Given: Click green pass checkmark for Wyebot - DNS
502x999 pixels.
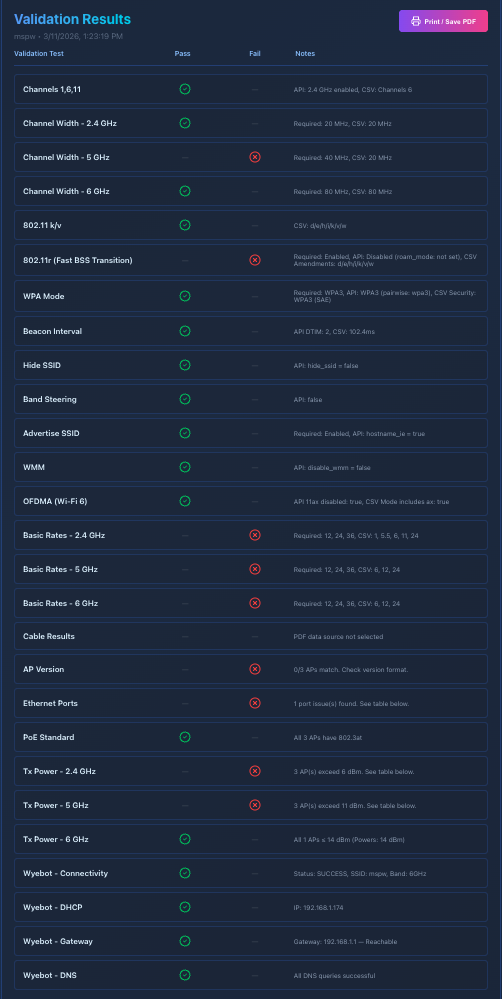Looking at the screenshot, I should pyautogui.click(x=185, y=975).
